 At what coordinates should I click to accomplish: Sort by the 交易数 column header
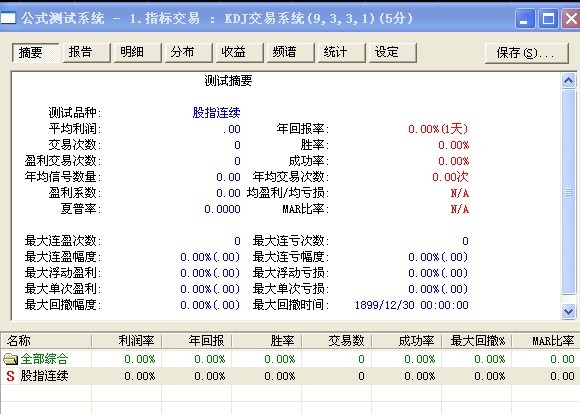(x=337, y=340)
